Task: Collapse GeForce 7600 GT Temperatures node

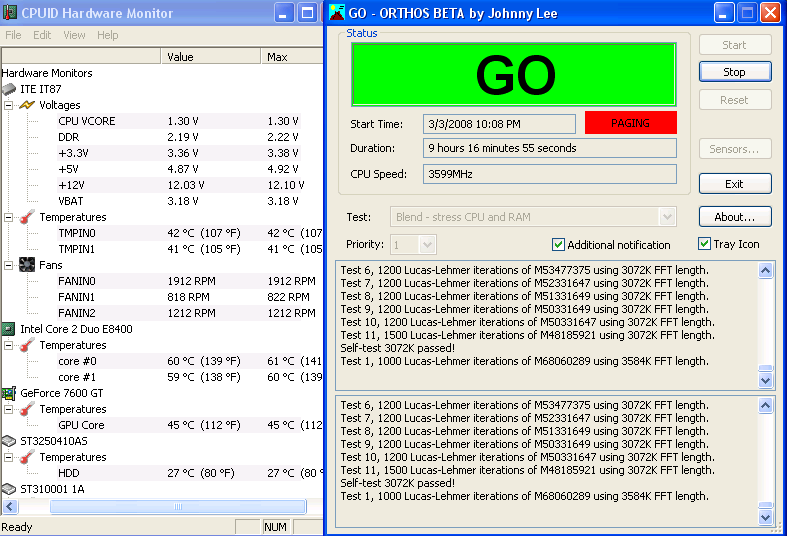Action: coord(9,410)
